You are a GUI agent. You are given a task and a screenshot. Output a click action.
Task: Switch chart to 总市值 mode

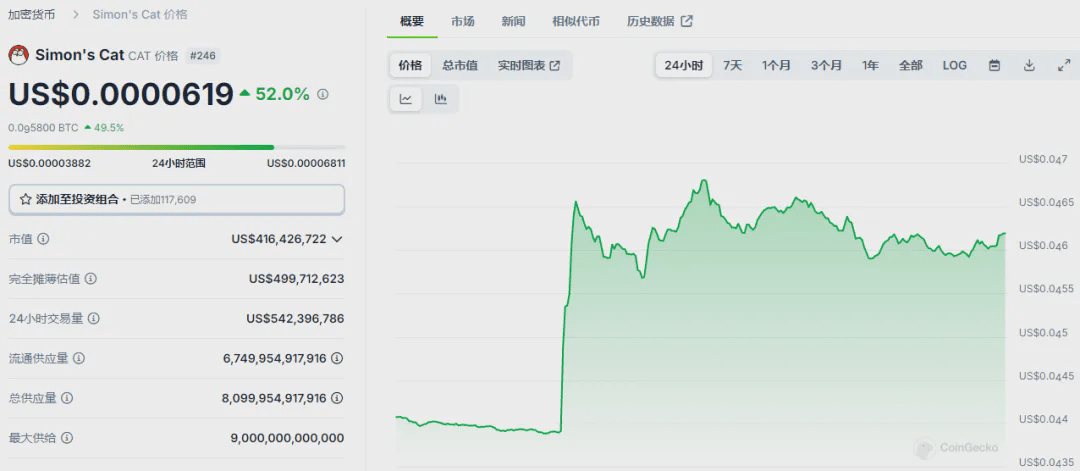coord(460,65)
